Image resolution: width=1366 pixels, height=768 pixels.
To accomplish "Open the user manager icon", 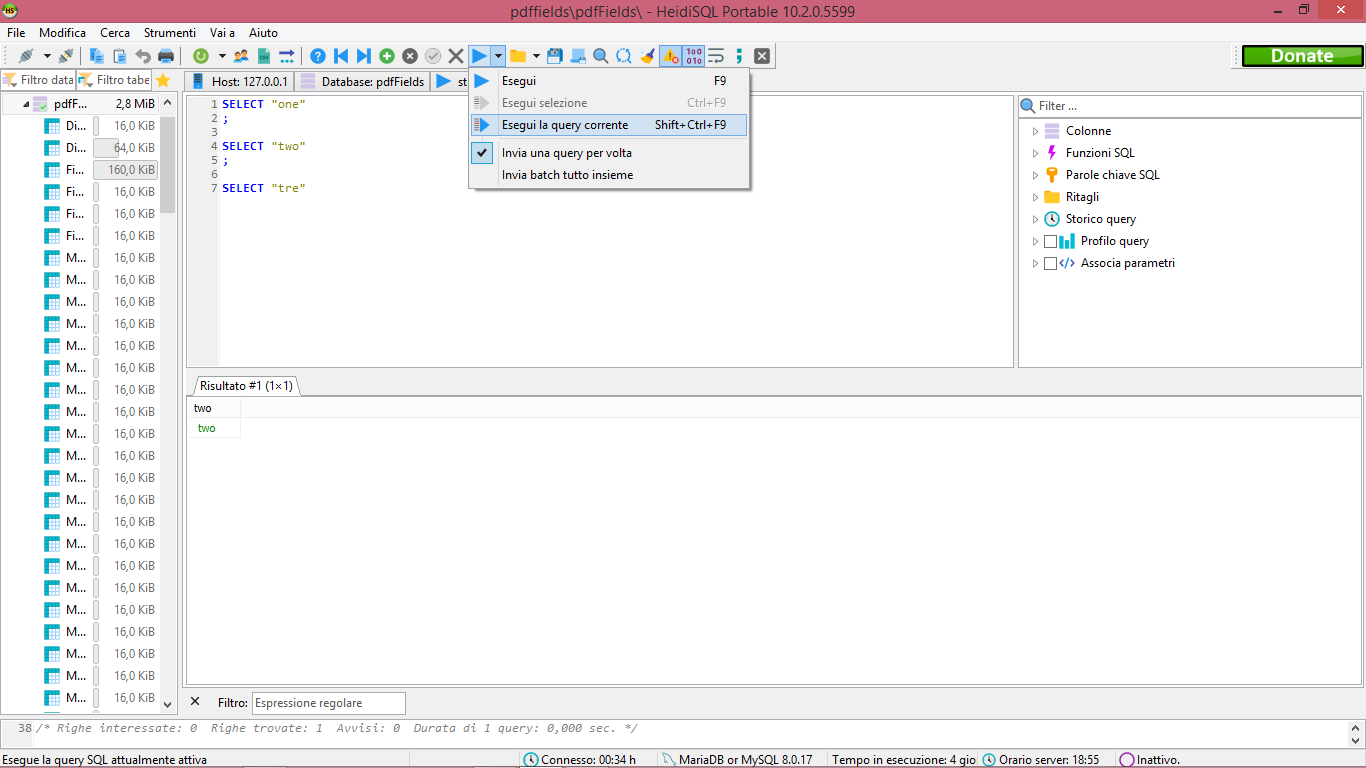I will point(240,56).
